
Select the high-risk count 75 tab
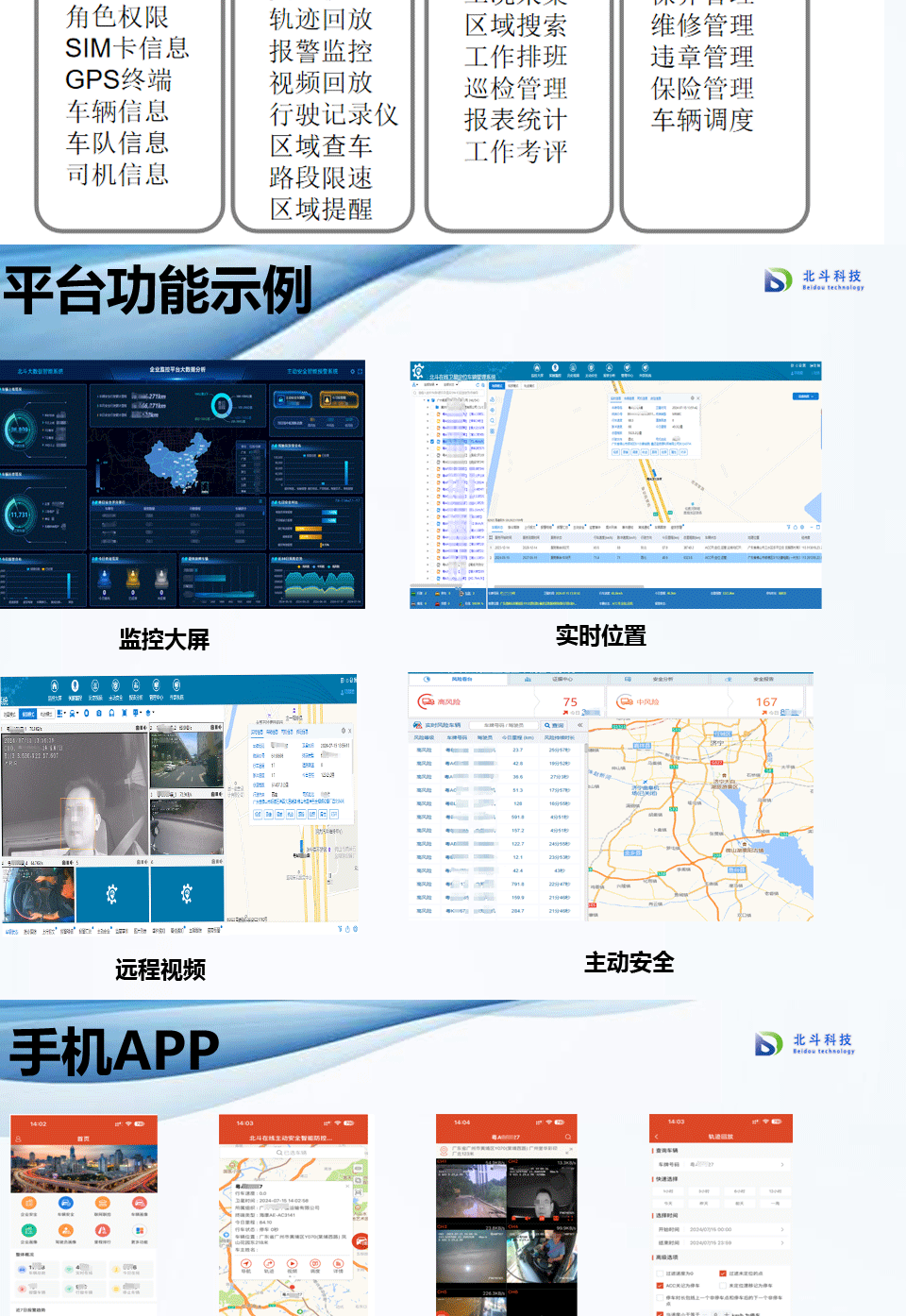[570, 702]
